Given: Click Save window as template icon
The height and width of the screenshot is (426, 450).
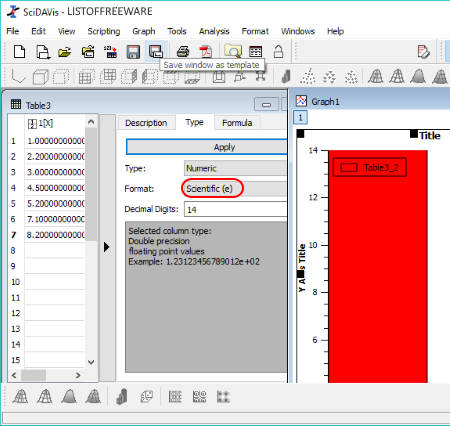Looking at the screenshot, I should click(156, 52).
